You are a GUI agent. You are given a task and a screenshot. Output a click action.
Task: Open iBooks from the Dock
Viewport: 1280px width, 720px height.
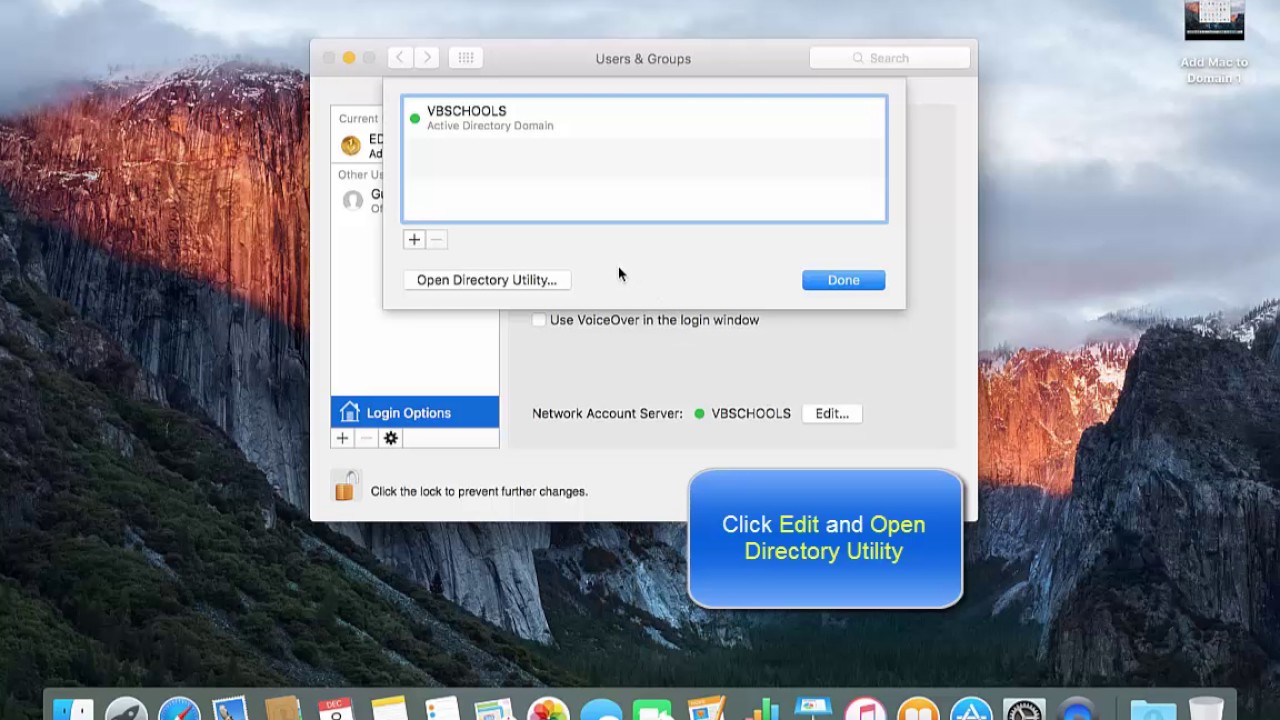click(x=918, y=710)
